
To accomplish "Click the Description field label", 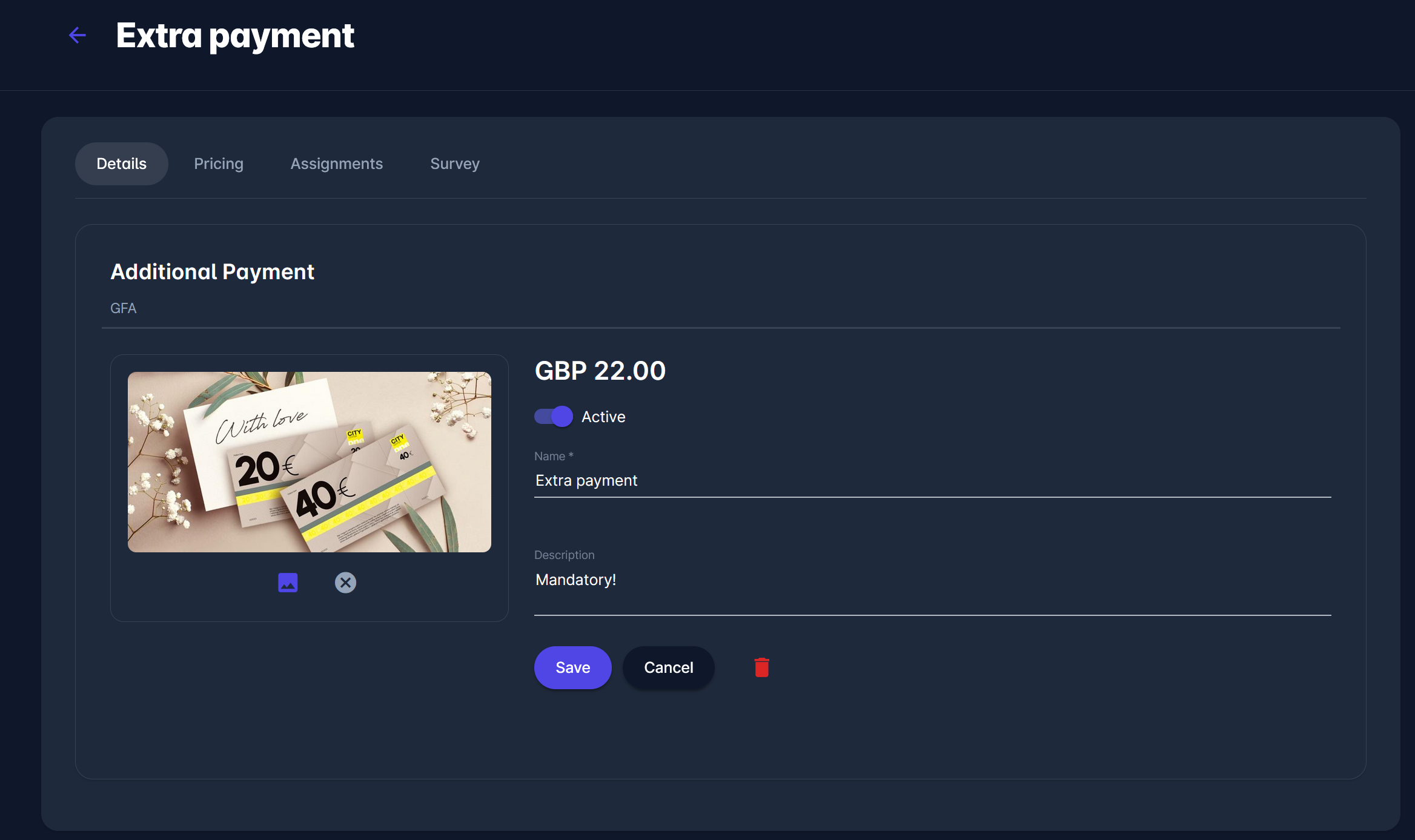I will pyautogui.click(x=564, y=555).
